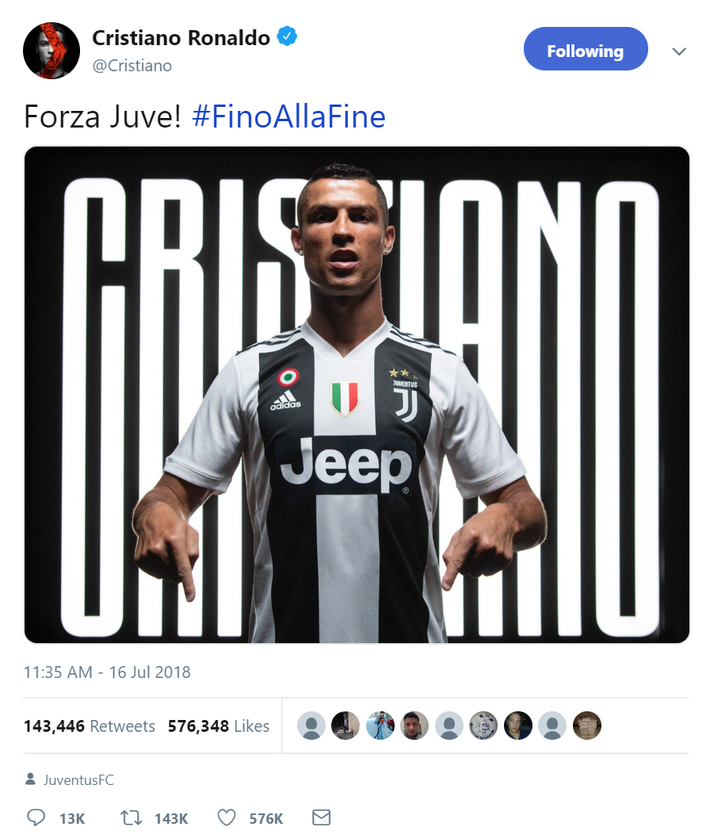Click the reply speech bubble icon
710x838 pixels.
pos(36,818)
